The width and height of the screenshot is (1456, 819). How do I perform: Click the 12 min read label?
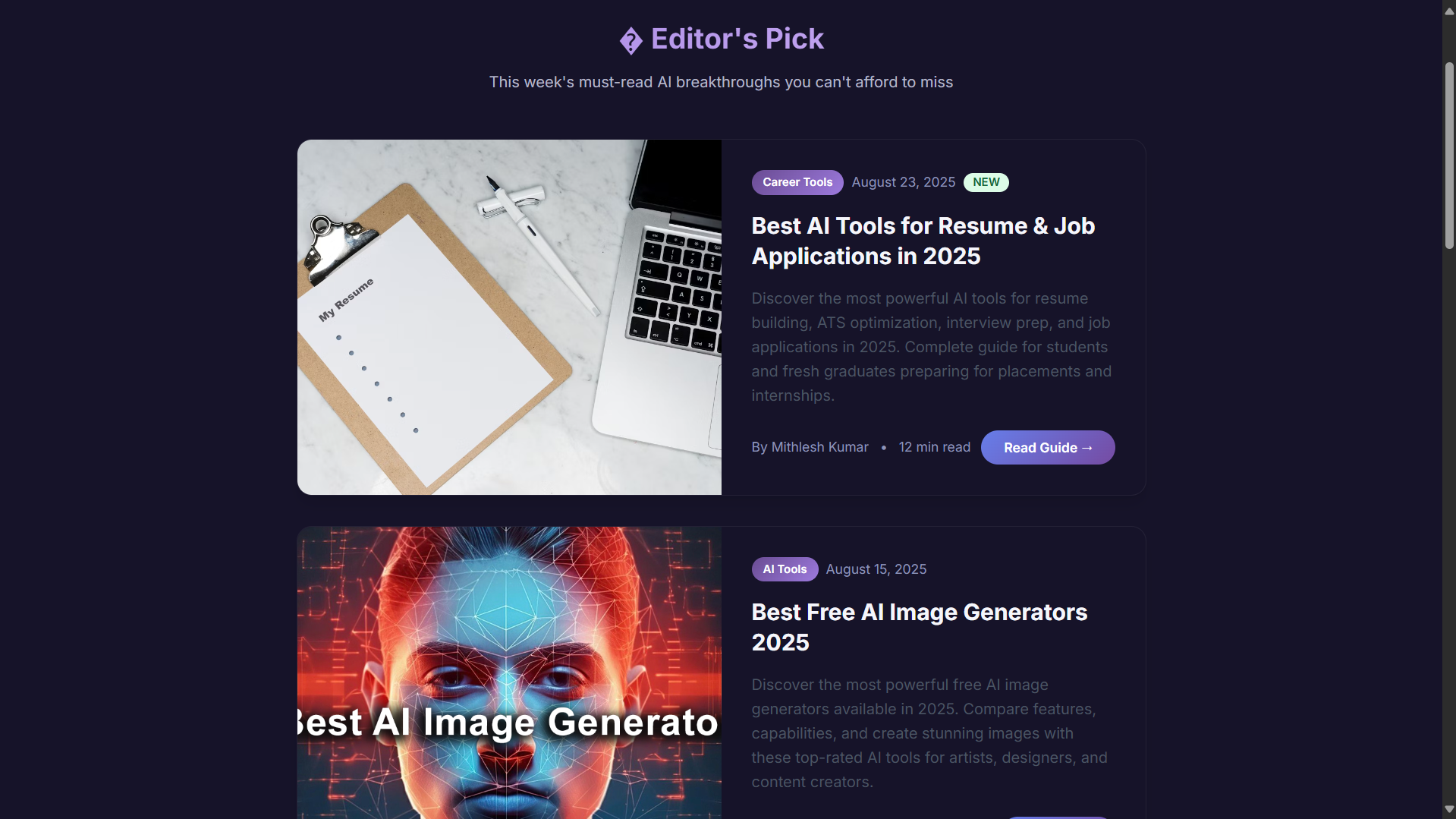coord(934,447)
